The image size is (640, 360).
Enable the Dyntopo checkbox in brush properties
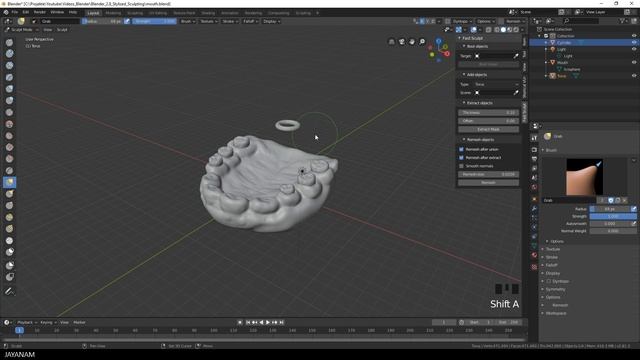point(549,281)
